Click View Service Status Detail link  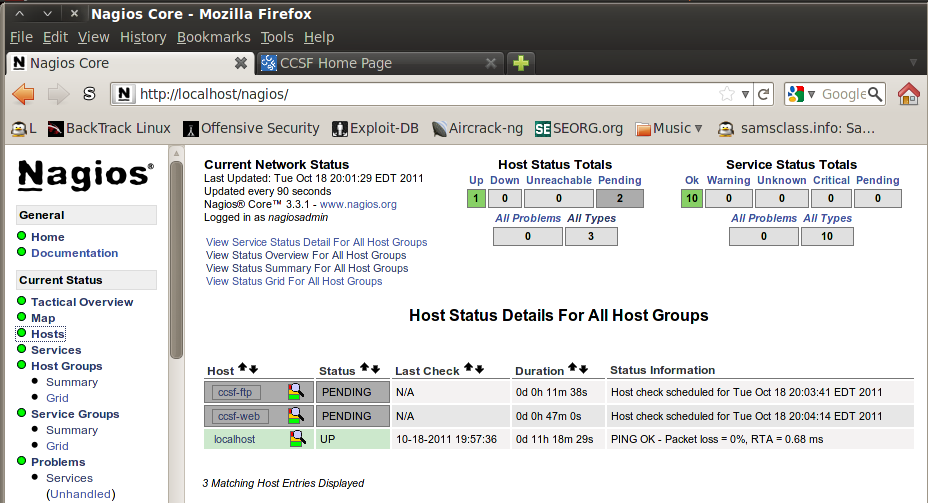(x=317, y=242)
